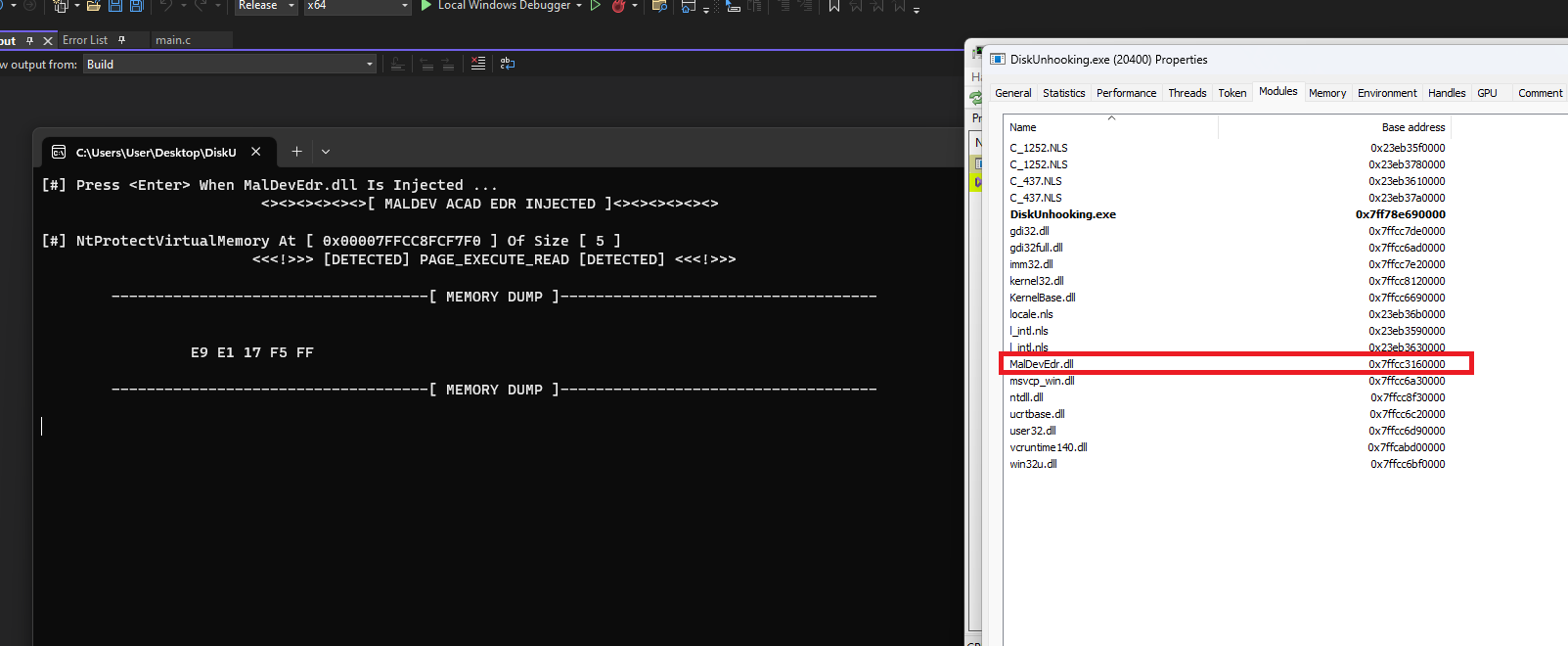Toggle a bookmark with the bookmark icon
Image resolution: width=1568 pixels, height=646 pixels.
coord(833,6)
